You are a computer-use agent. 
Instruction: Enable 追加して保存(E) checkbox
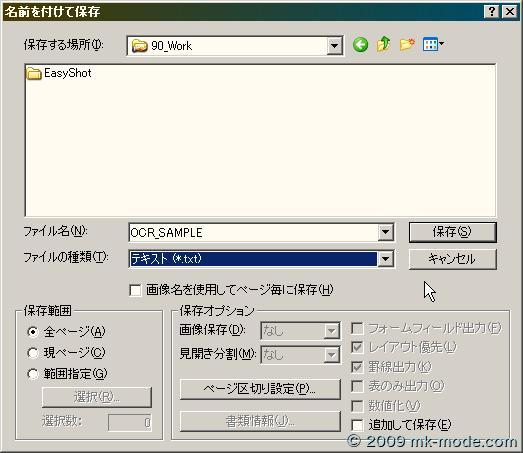(357, 425)
